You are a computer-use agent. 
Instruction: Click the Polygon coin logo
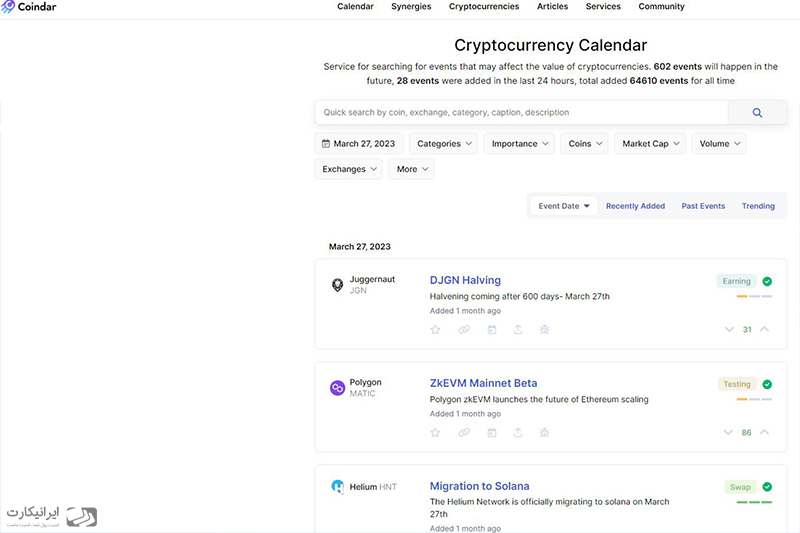(x=337, y=388)
